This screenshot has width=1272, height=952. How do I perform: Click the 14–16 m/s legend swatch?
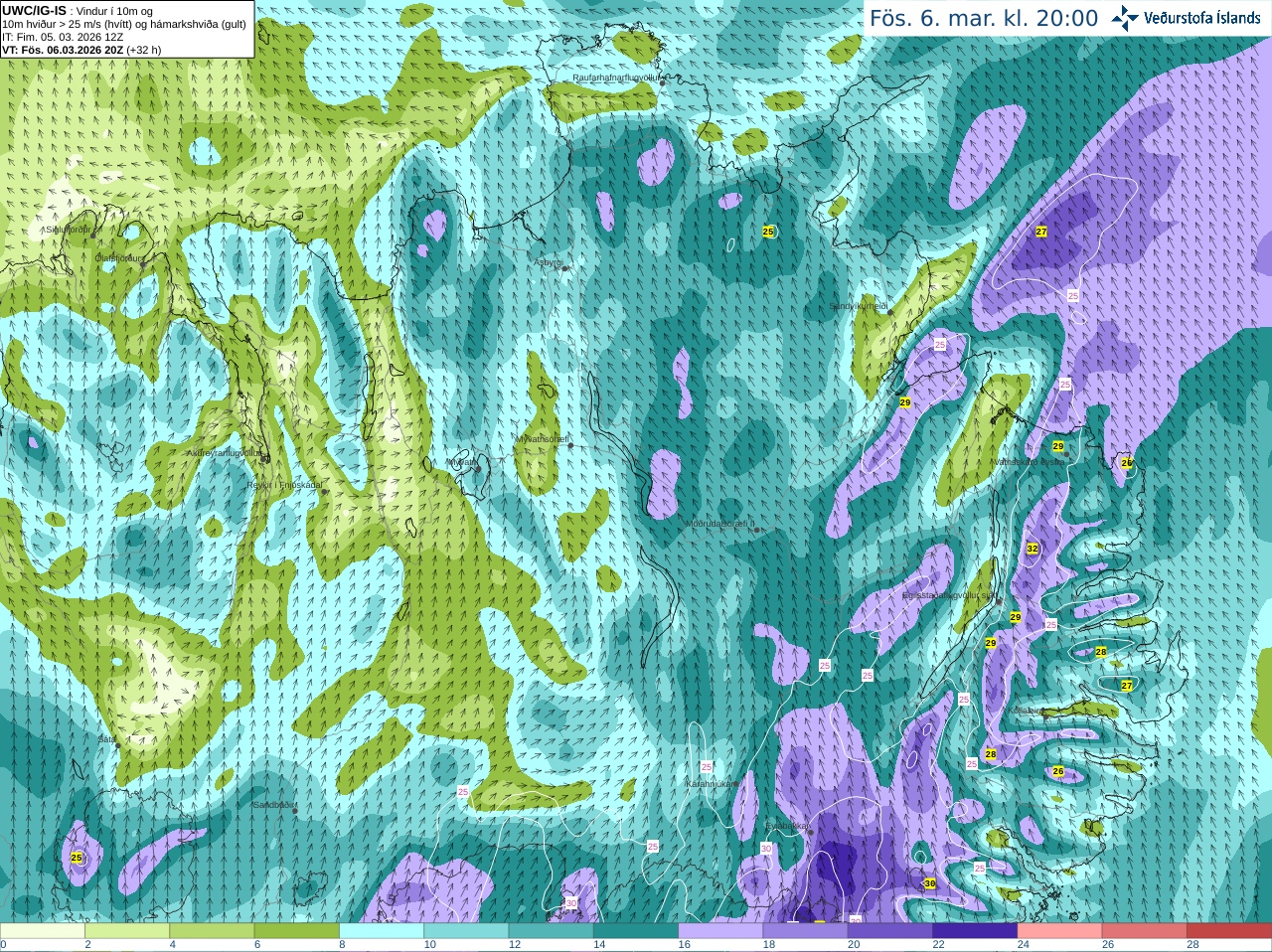(x=636, y=931)
